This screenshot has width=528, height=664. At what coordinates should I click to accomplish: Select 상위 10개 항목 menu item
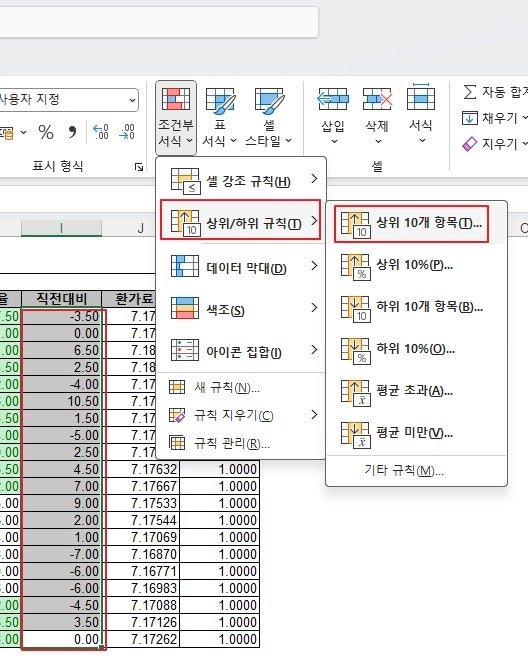coord(411,224)
